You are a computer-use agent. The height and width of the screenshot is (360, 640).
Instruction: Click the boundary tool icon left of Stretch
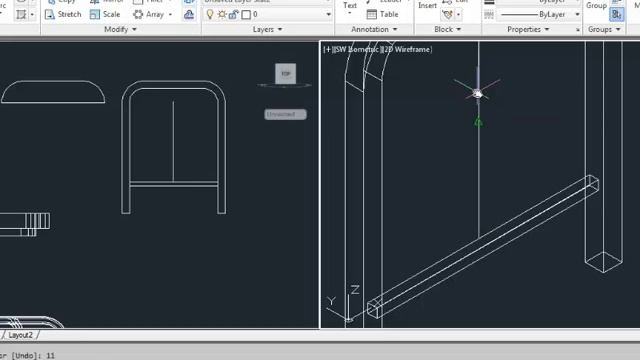(x=21, y=14)
